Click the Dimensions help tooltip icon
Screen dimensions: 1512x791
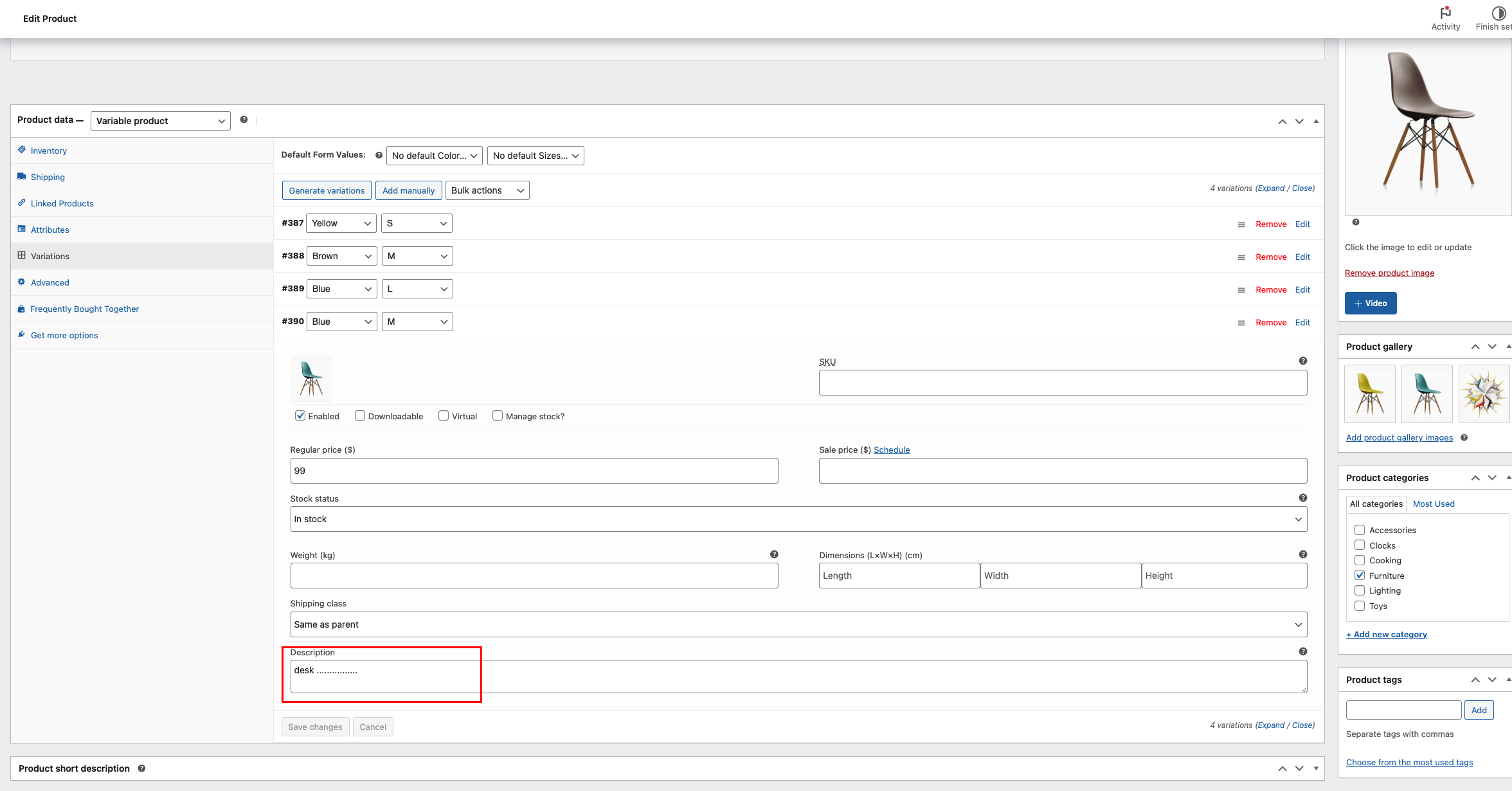(x=1303, y=554)
